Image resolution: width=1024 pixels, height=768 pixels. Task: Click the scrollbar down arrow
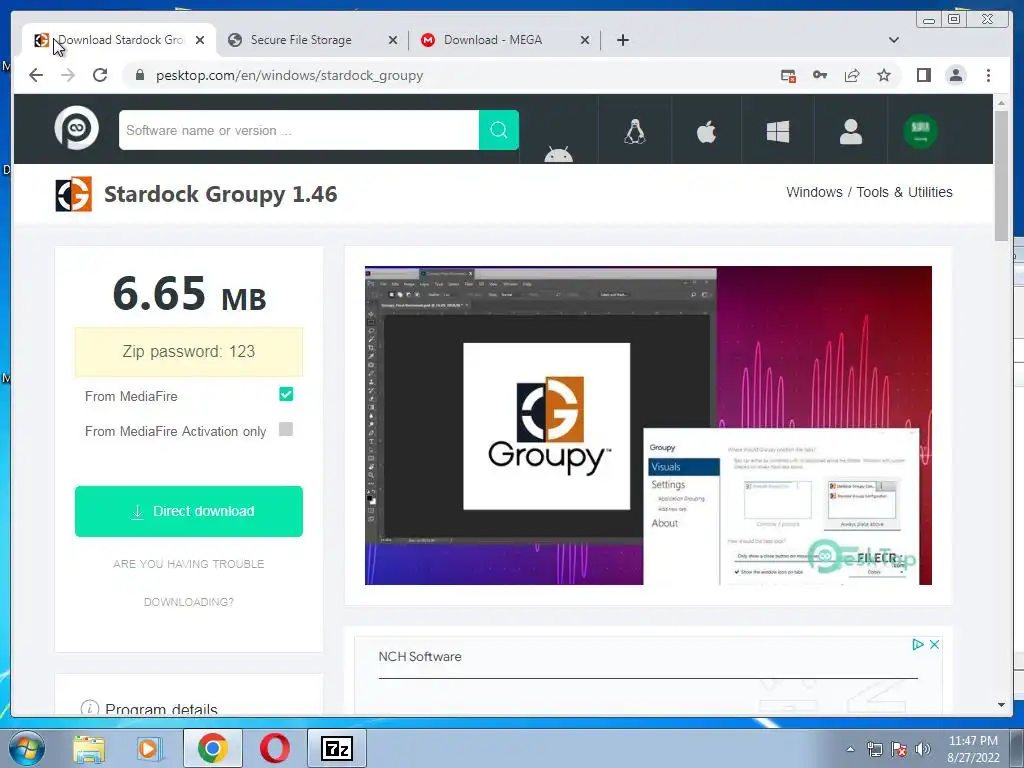[x=1001, y=705]
